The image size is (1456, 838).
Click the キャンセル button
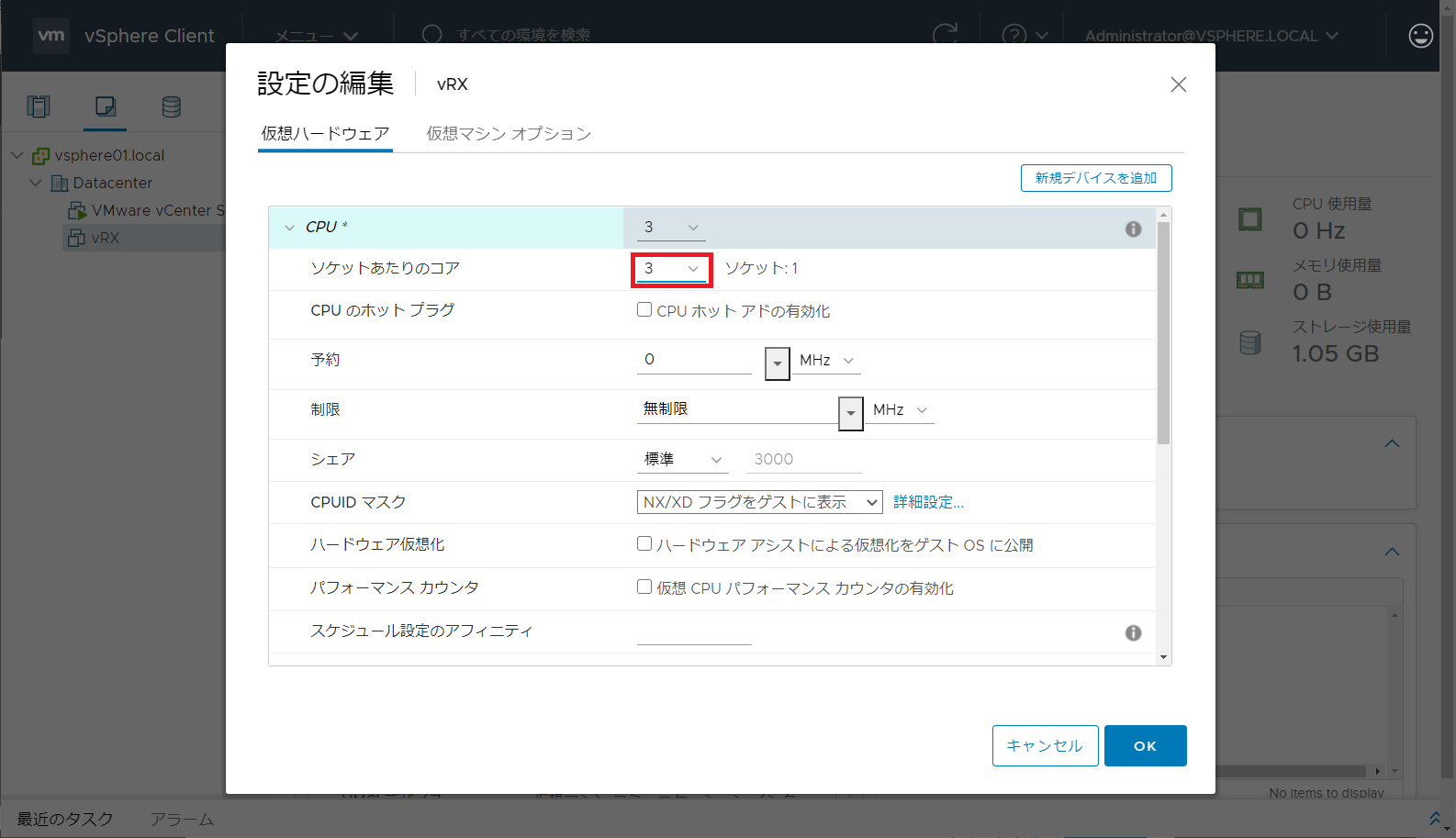[x=1045, y=745]
